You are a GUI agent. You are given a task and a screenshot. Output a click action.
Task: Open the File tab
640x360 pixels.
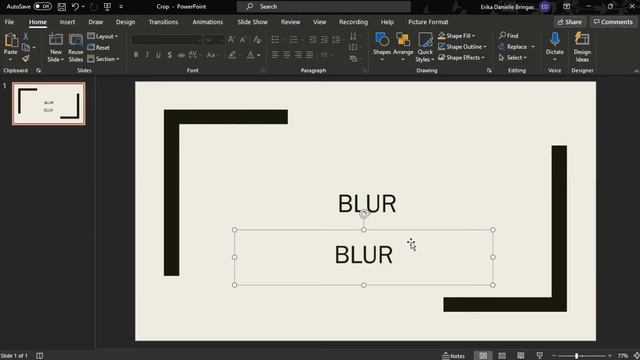click(x=9, y=22)
